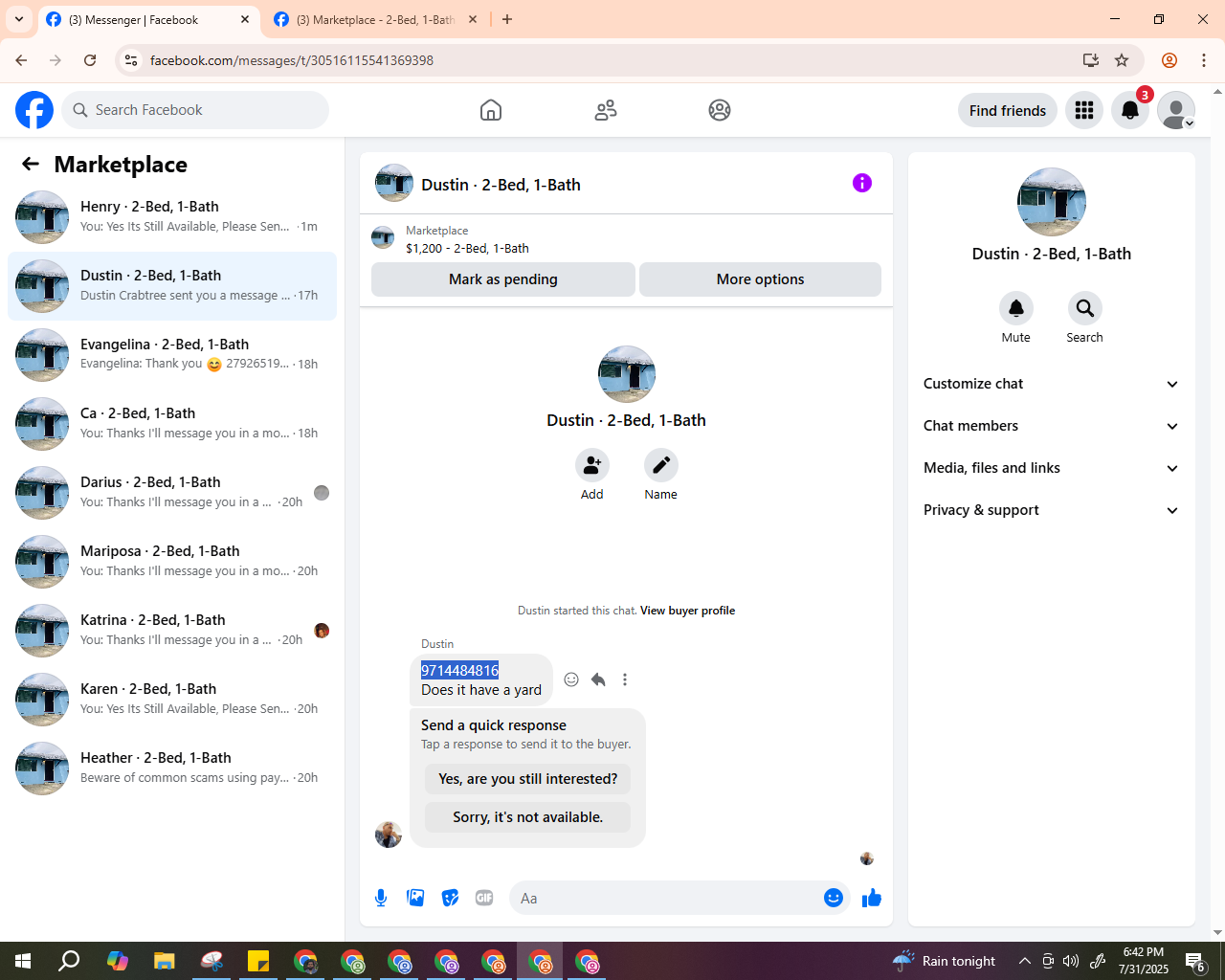This screenshot has width=1225, height=980.
Task: Send 'Yes, are you still interested?' quick response
Action: [x=528, y=779]
